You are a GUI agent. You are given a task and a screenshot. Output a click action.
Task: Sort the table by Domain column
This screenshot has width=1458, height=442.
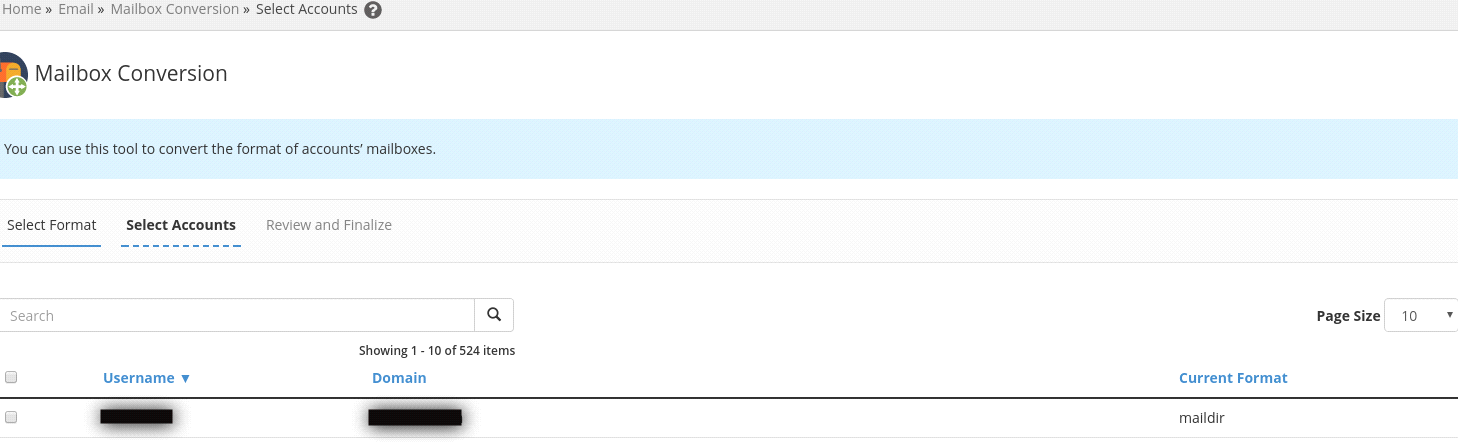pos(399,378)
